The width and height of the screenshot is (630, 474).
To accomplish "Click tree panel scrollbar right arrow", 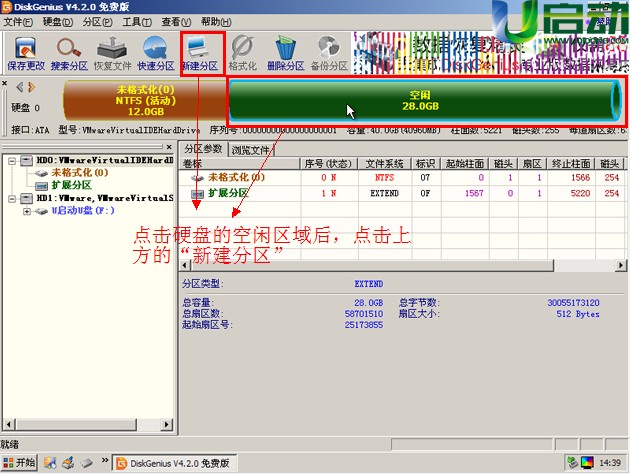I will pos(167,424).
